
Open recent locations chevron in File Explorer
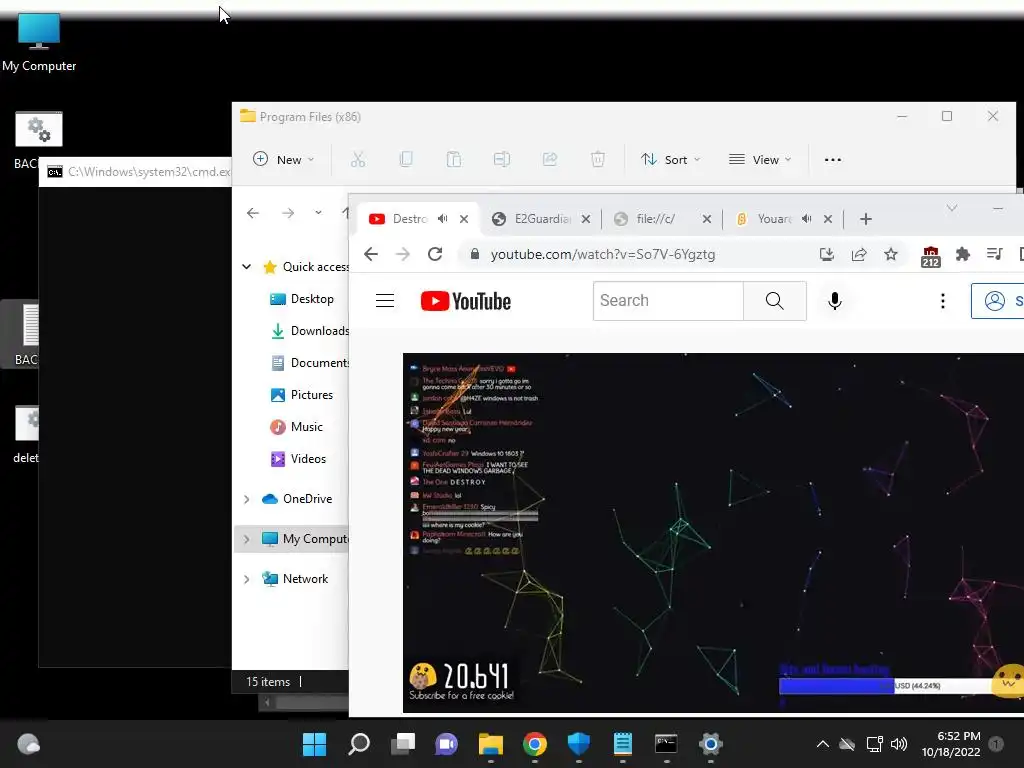(x=318, y=213)
